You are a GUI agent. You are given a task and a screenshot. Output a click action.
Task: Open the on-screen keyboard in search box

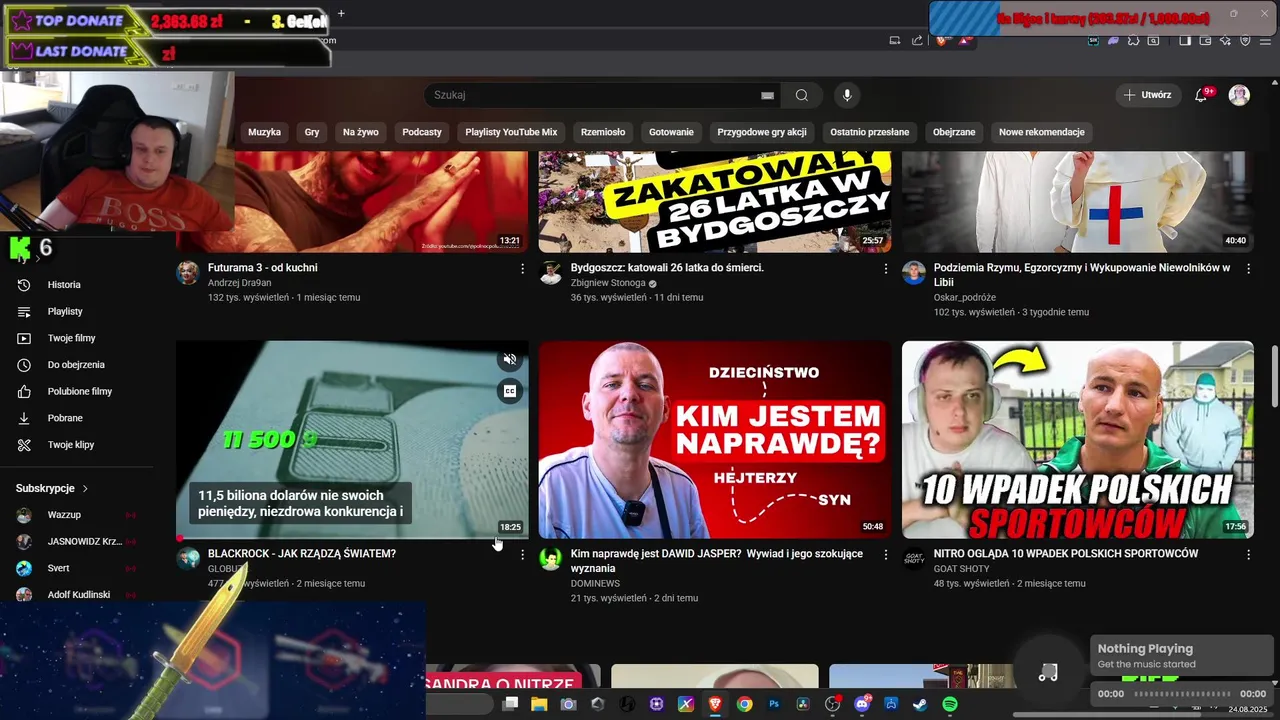pyautogui.click(x=768, y=95)
